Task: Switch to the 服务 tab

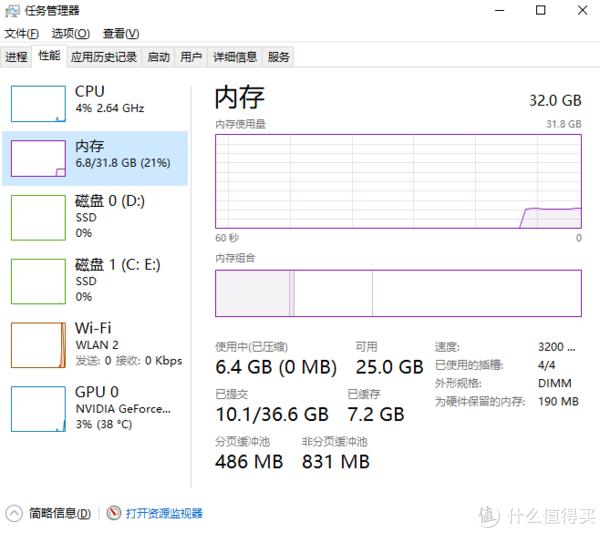Action: 278,57
